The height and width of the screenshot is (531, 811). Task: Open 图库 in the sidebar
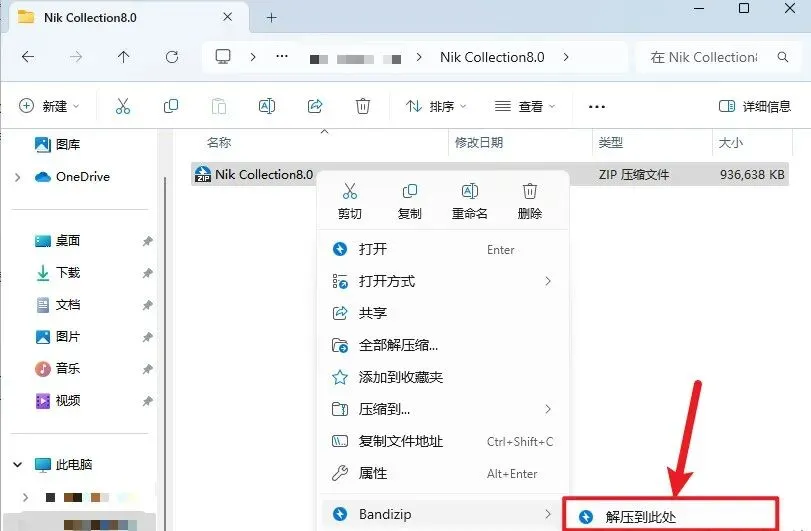(57, 144)
